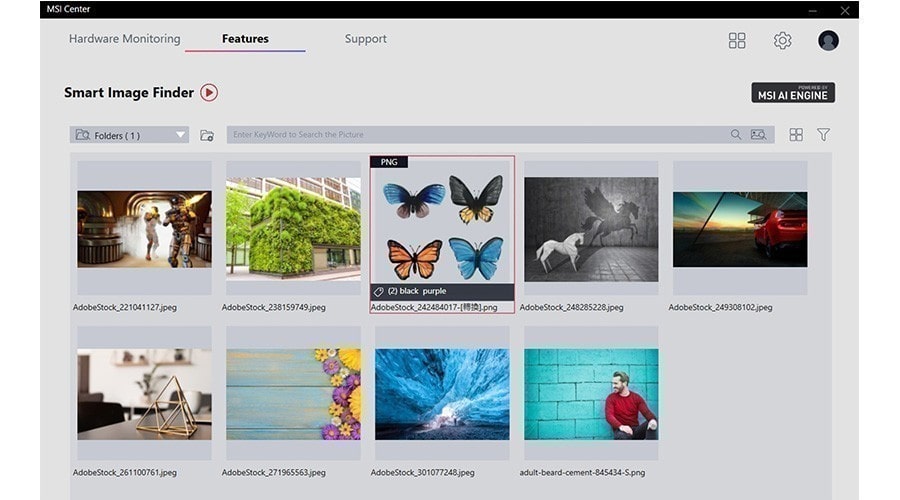Open the user profile avatar

(828, 40)
